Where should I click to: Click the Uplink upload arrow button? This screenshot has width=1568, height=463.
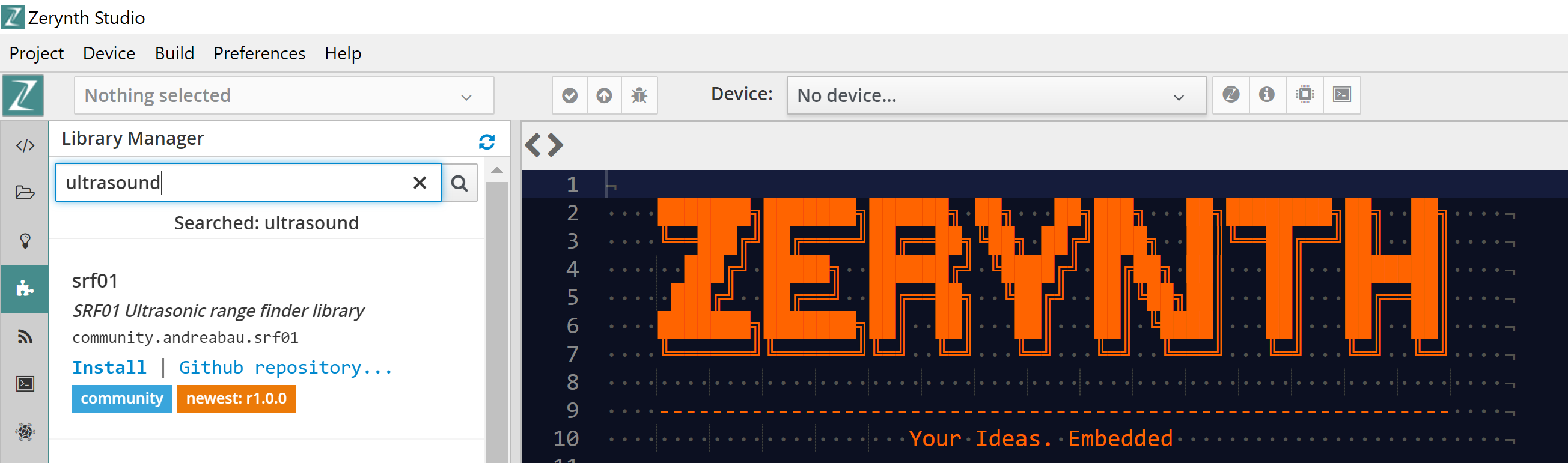tap(604, 95)
